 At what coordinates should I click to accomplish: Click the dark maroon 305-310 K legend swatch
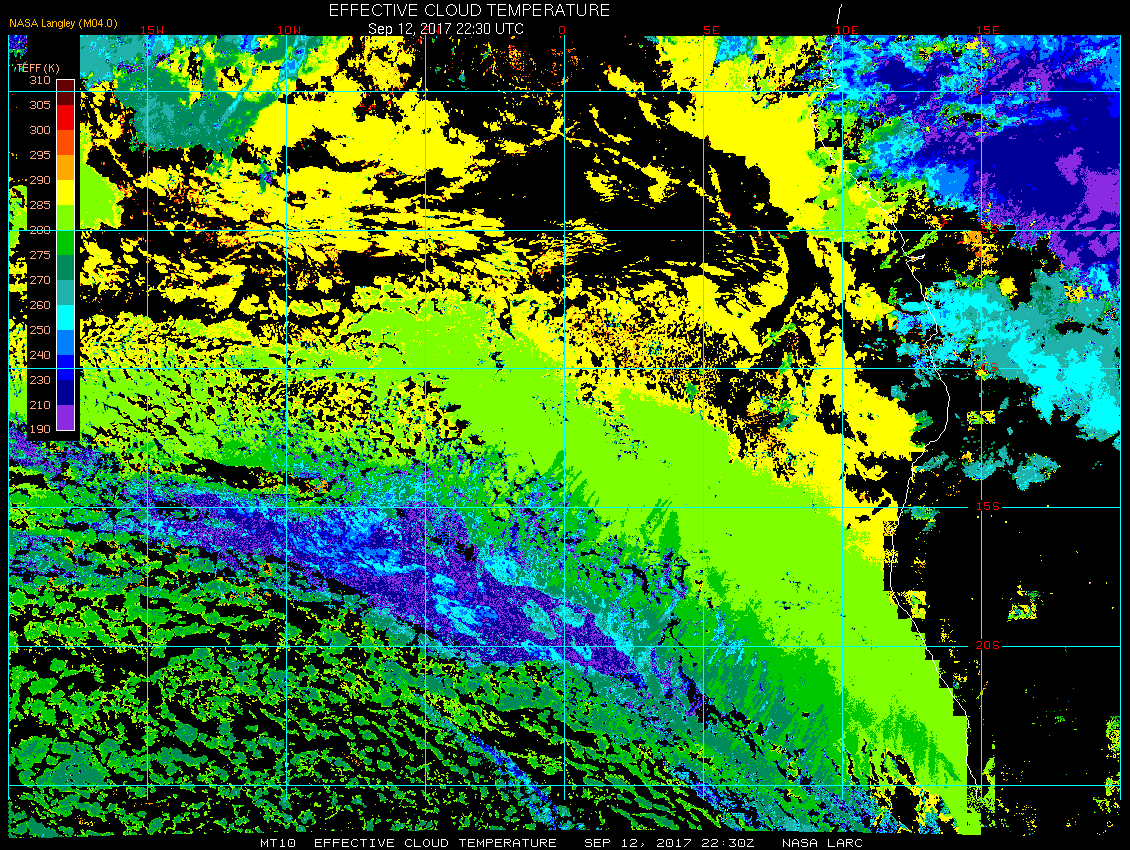pos(66,92)
